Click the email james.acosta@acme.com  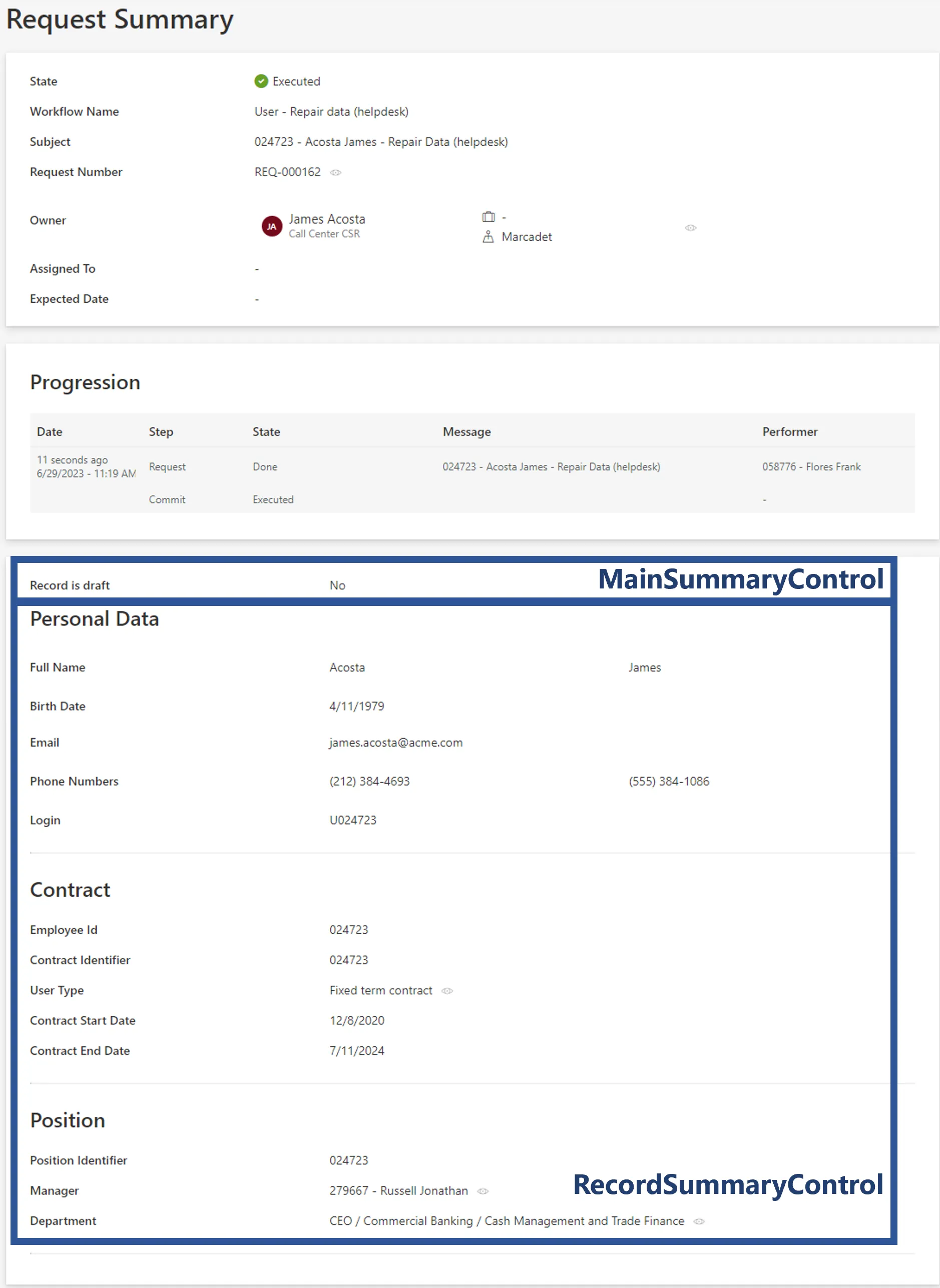click(396, 743)
